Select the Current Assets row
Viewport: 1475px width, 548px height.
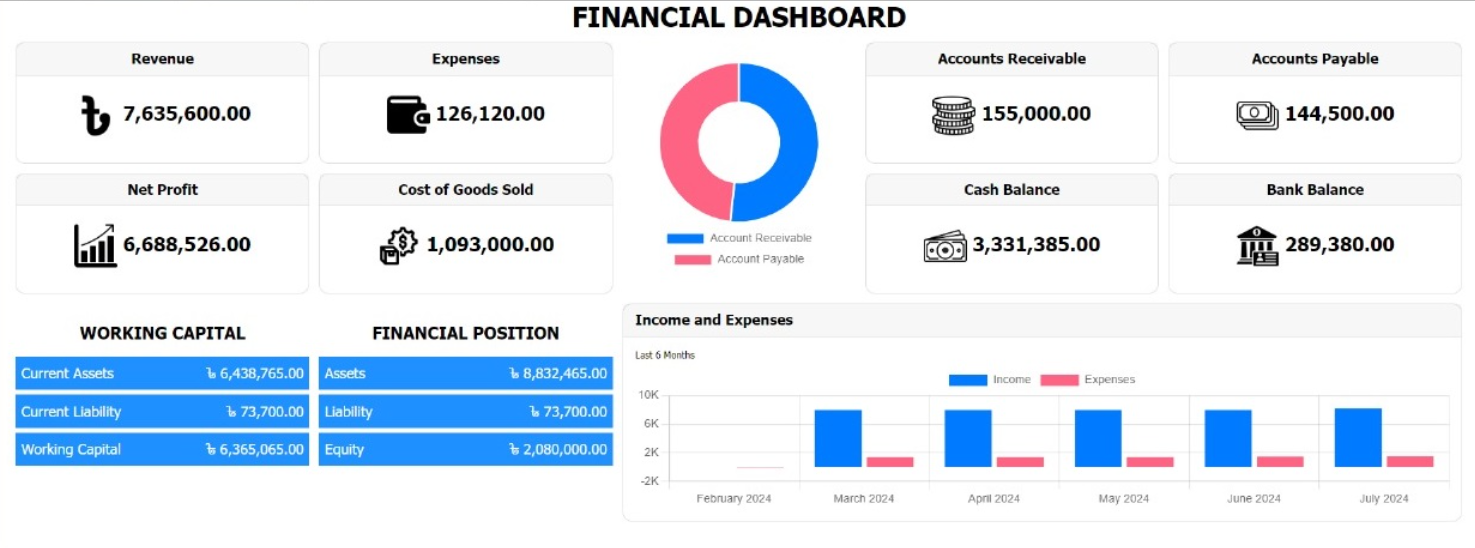(x=162, y=373)
